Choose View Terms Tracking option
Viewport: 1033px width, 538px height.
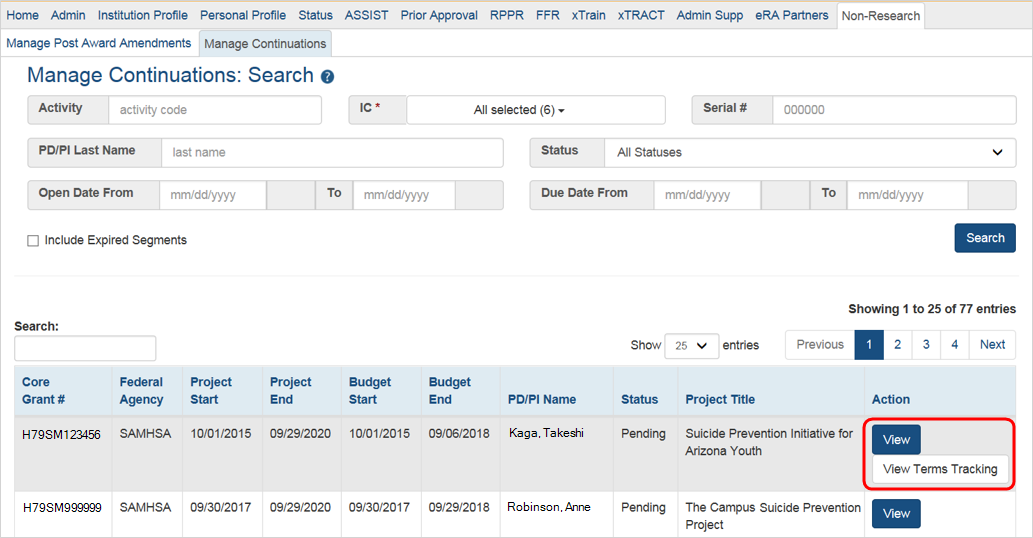pyautogui.click(x=940, y=470)
